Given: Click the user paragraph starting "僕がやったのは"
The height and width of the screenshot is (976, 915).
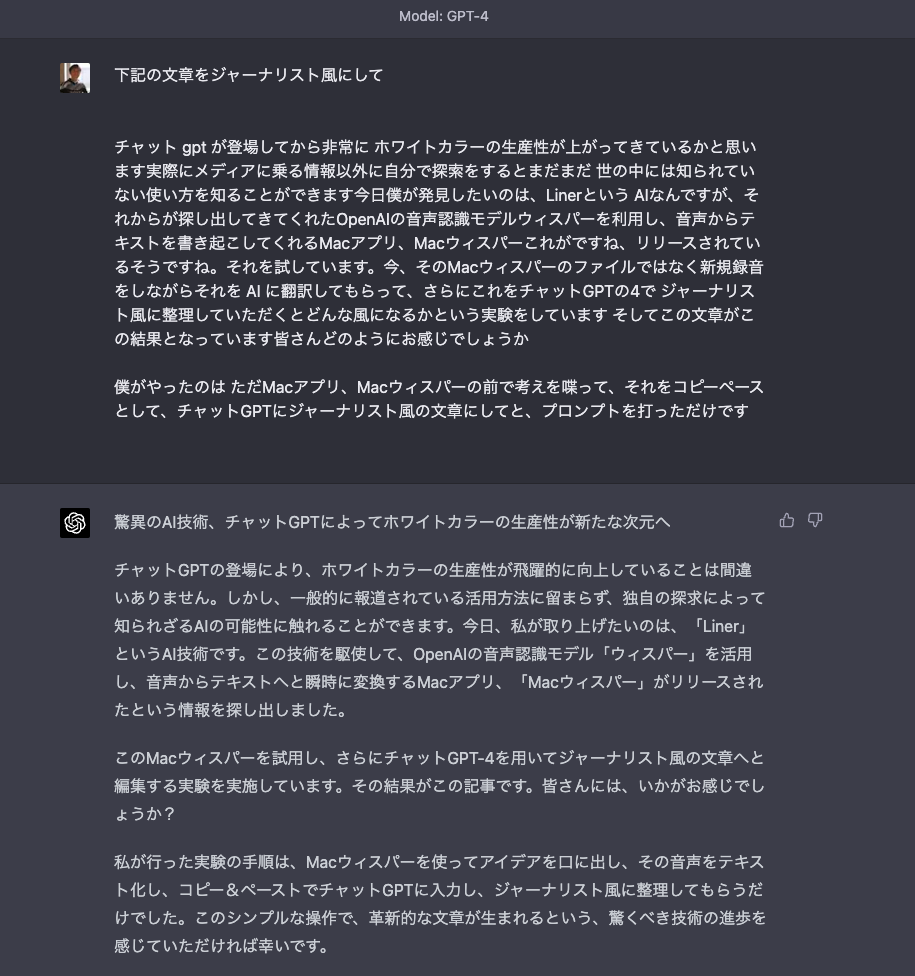Looking at the screenshot, I should [438, 398].
